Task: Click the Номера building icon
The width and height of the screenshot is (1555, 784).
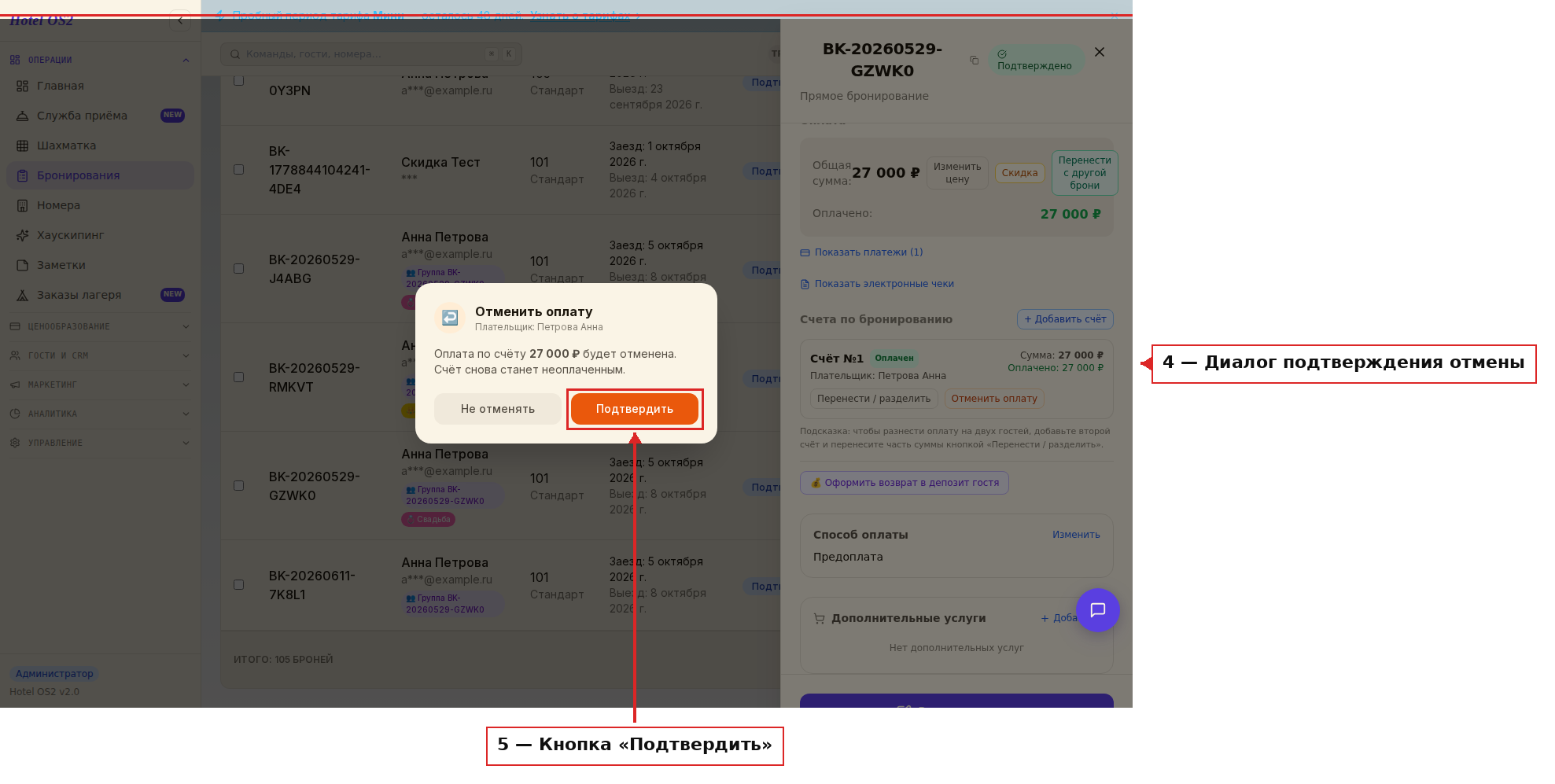Action: (x=22, y=205)
